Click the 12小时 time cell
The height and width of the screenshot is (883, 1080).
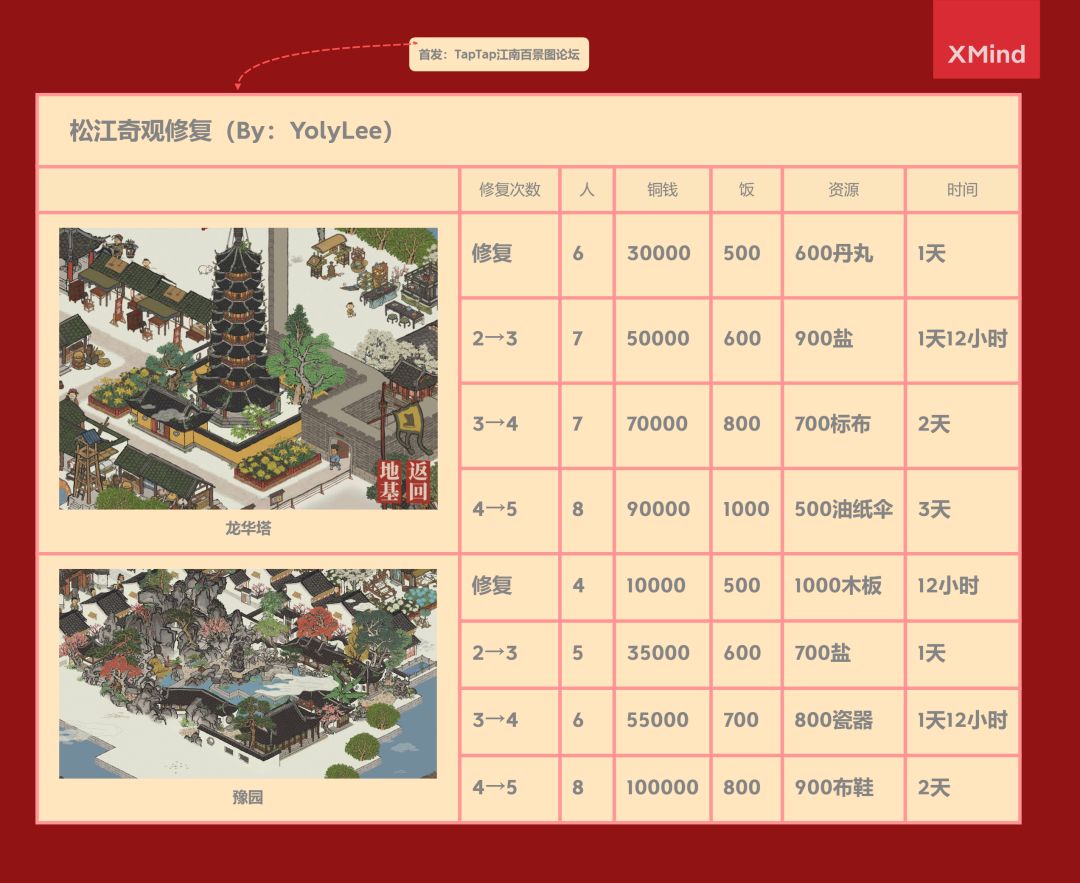[x=962, y=587]
